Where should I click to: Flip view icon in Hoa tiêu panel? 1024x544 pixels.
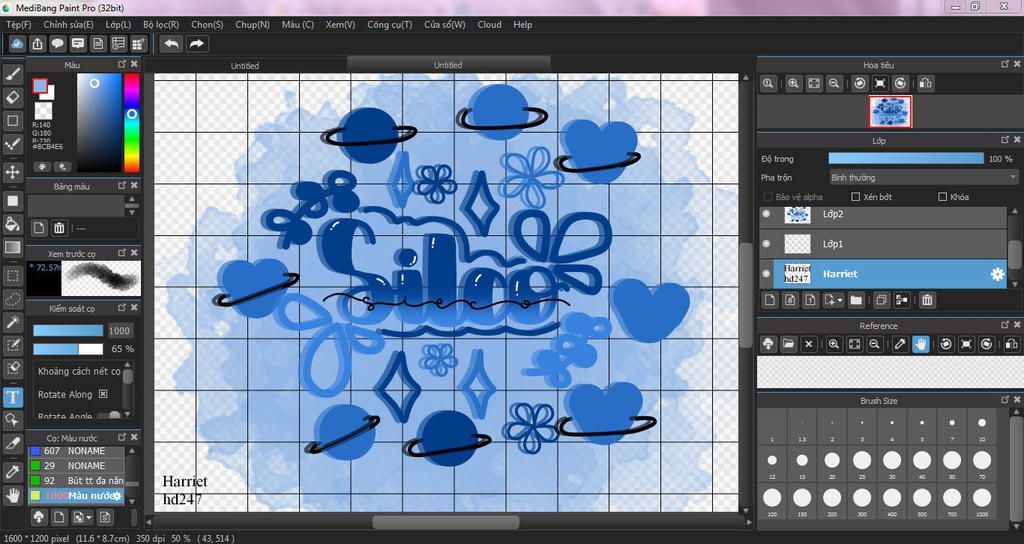(x=925, y=83)
